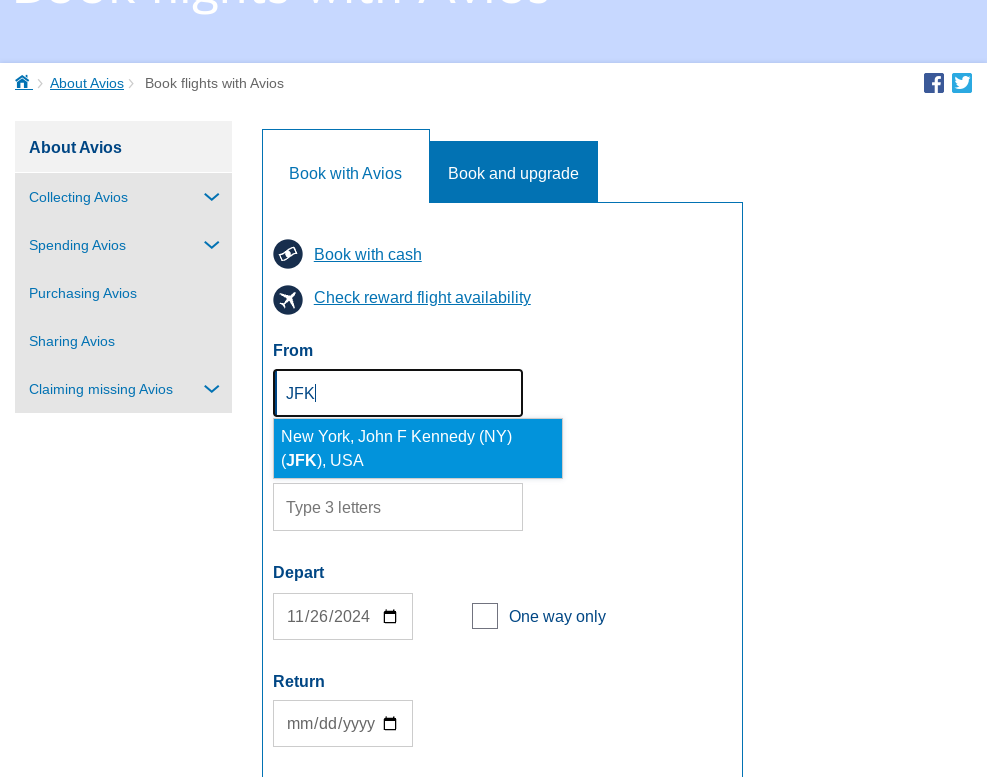Click the Return field label
The image size is (987, 777).
[x=298, y=681]
